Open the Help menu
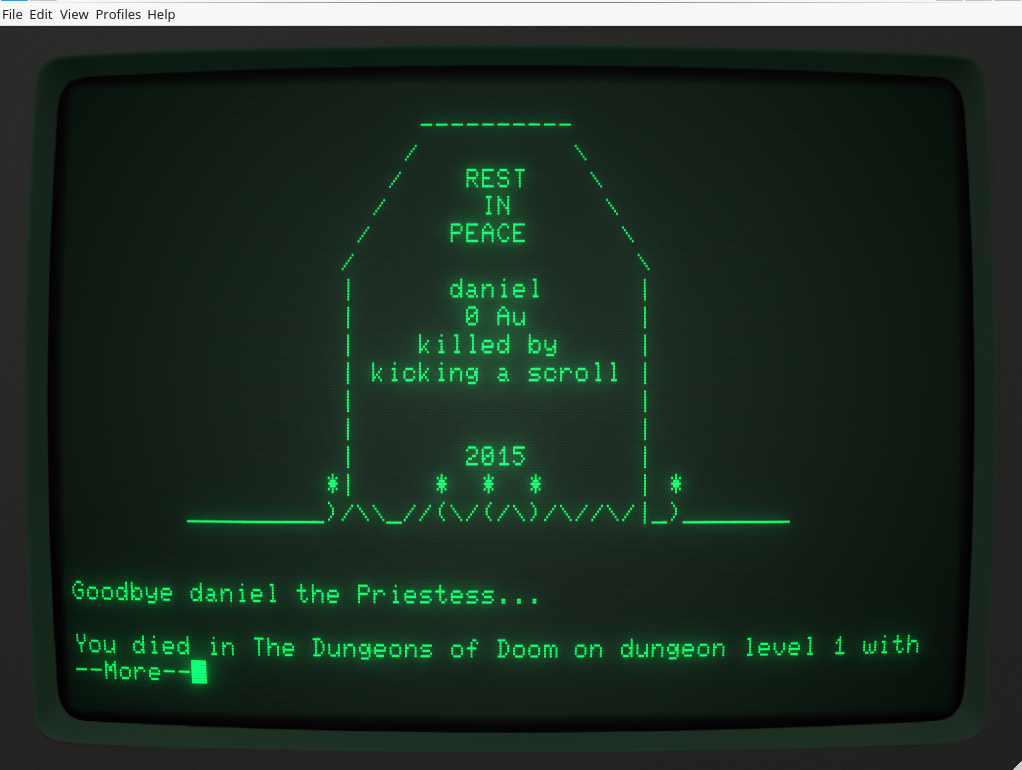The image size is (1022, 770). (161, 14)
